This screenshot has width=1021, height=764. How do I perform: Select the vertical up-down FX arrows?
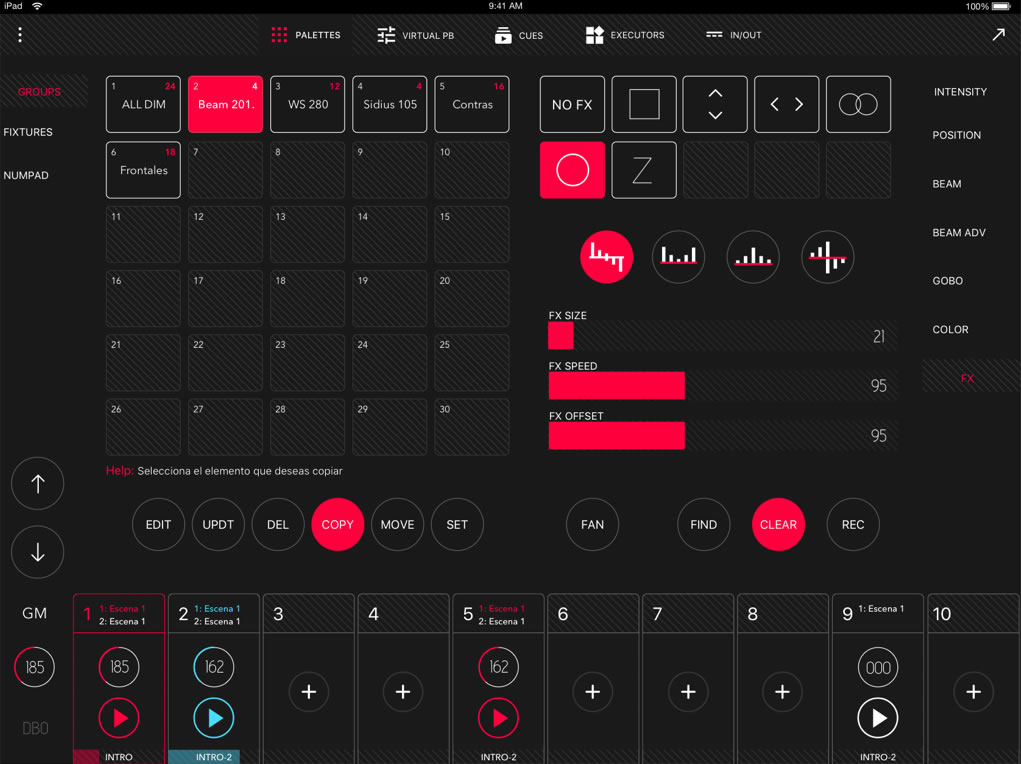click(x=715, y=105)
